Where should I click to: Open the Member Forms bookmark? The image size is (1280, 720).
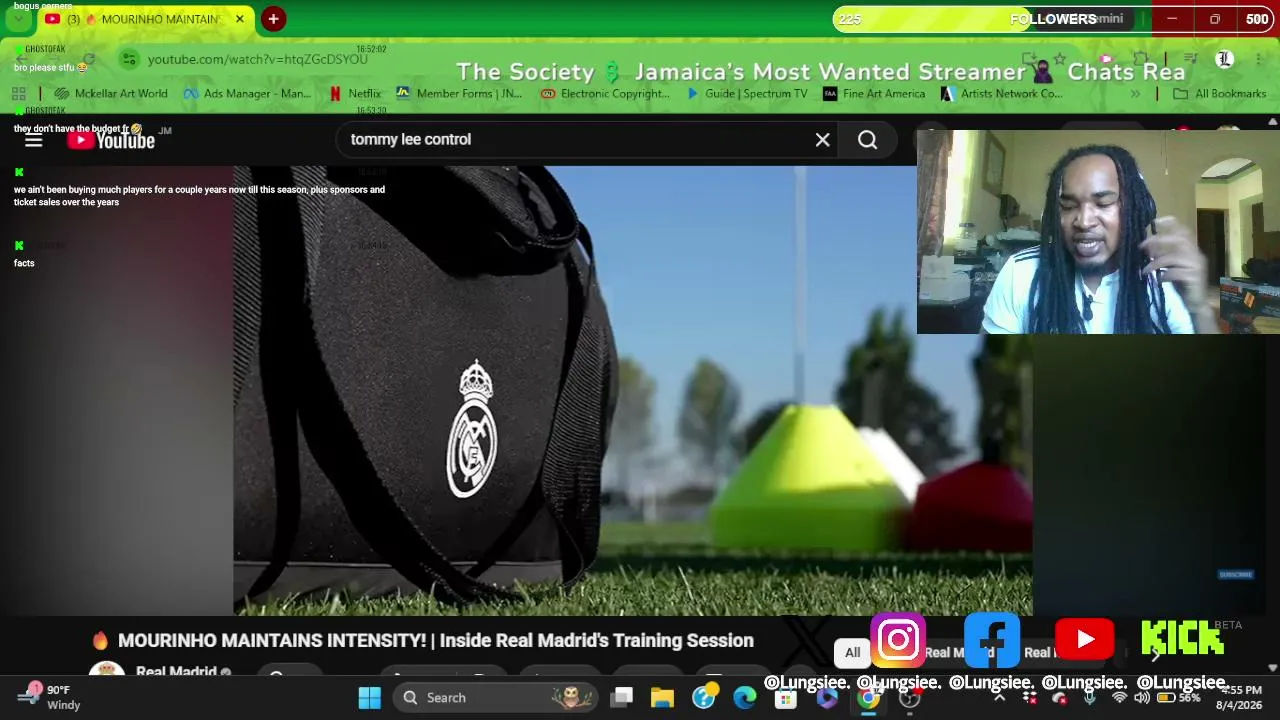click(459, 94)
